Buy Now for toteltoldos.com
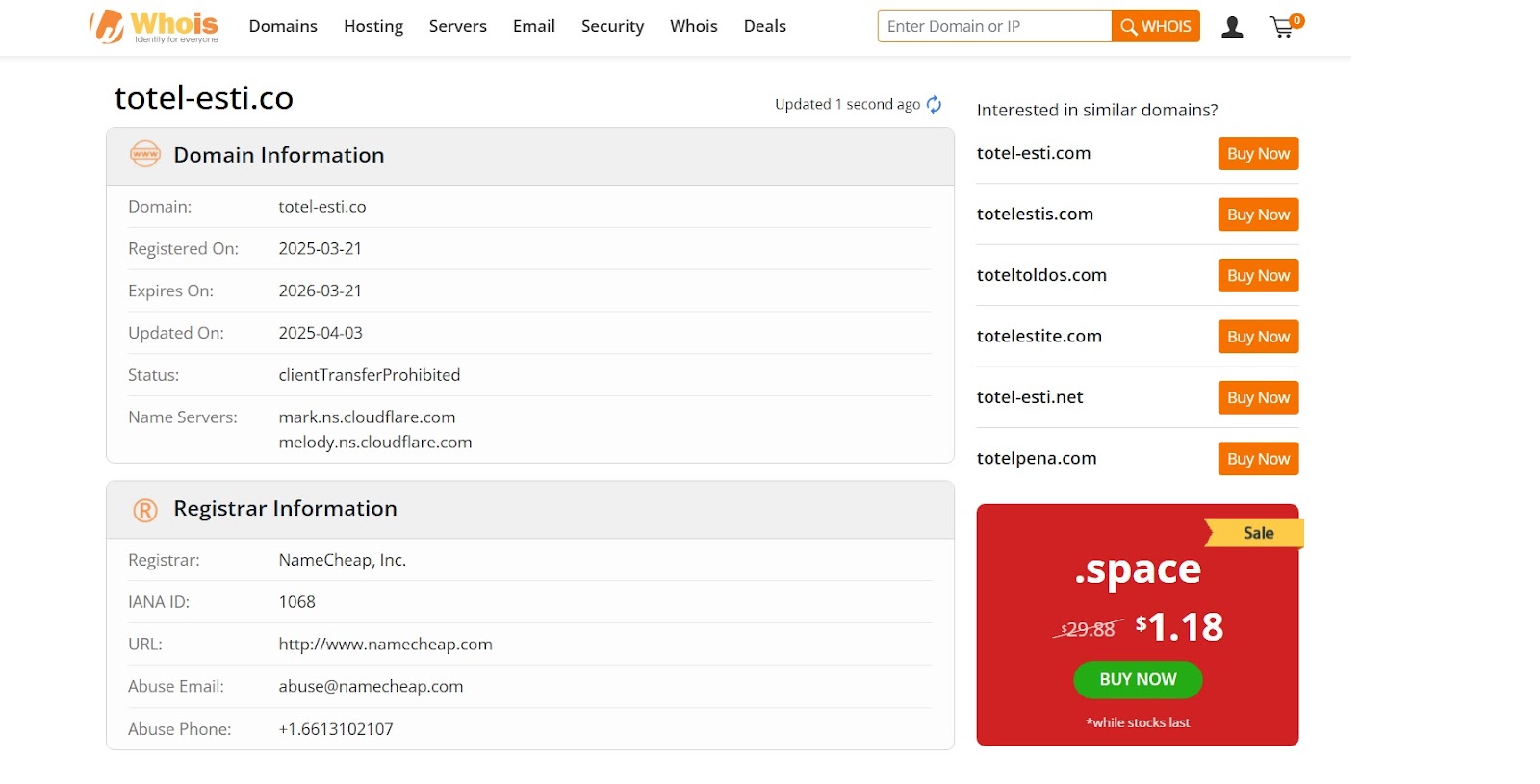Screen dimensions: 1540x784 (x=1258, y=275)
